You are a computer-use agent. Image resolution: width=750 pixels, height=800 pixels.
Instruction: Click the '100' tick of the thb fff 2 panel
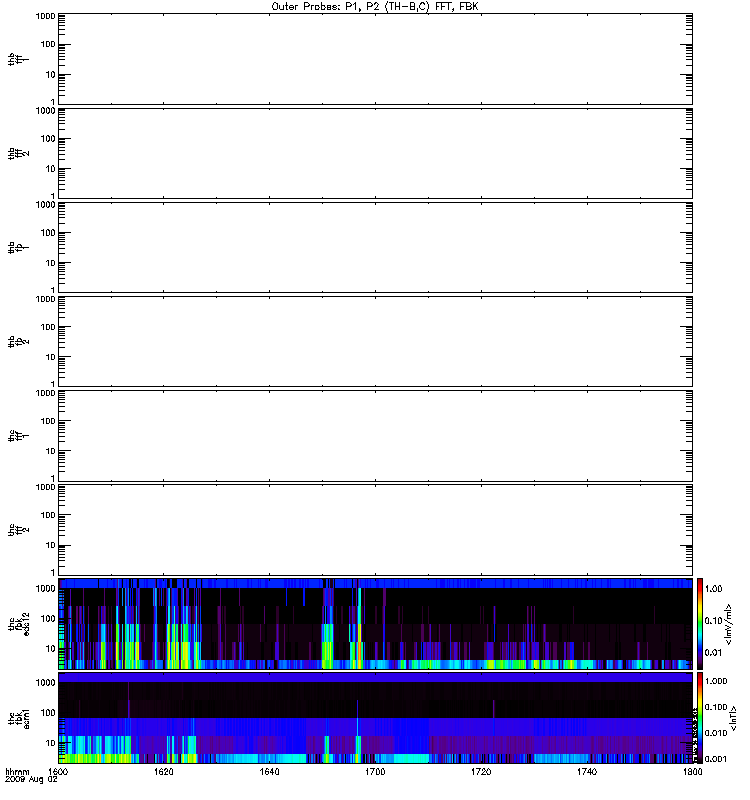pyautogui.click(x=48, y=139)
